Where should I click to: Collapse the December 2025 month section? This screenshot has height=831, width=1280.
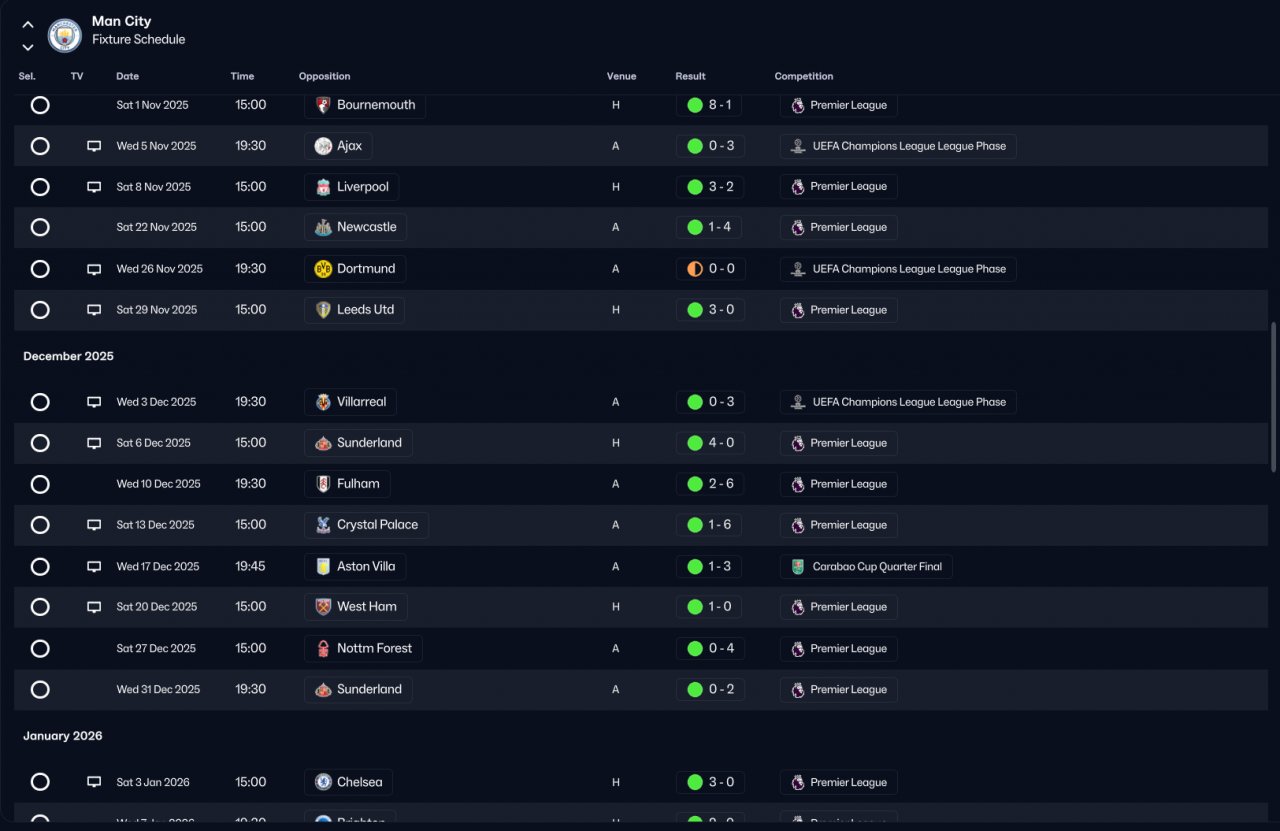(x=69, y=357)
